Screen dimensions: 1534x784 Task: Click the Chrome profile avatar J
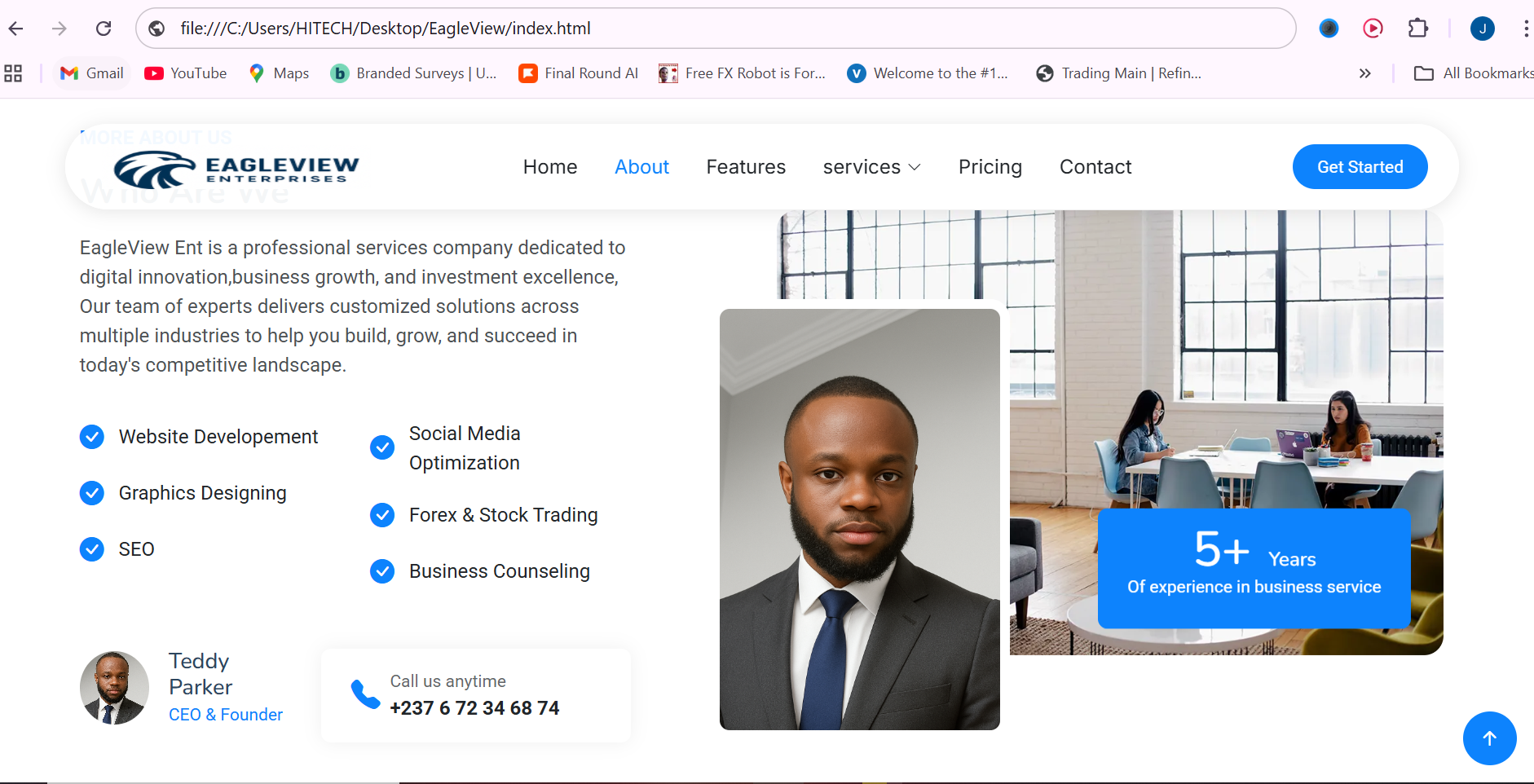(x=1483, y=29)
